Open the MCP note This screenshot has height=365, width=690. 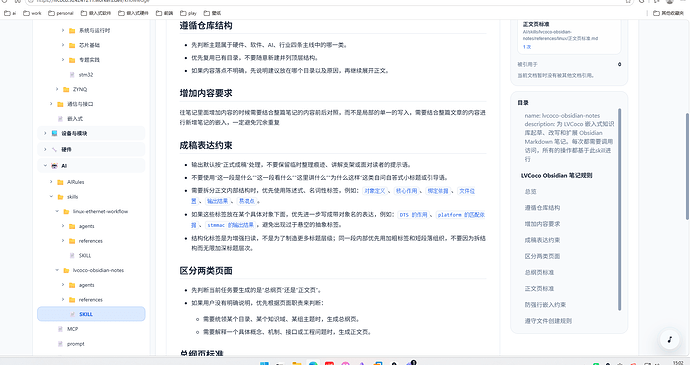(x=73, y=329)
